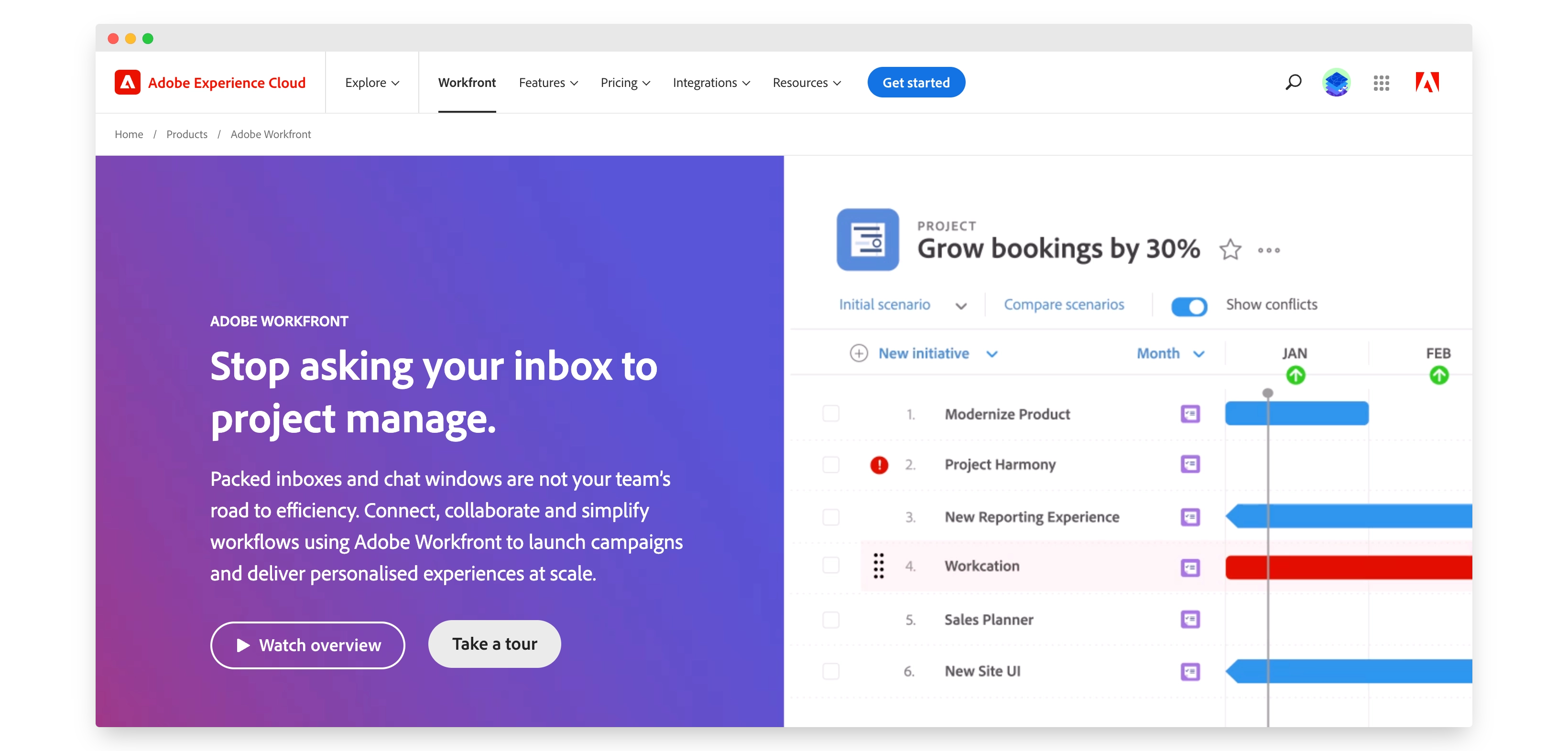The height and width of the screenshot is (751, 1568).
Task: Click the Adobe logo in top right
Action: [1427, 82]
